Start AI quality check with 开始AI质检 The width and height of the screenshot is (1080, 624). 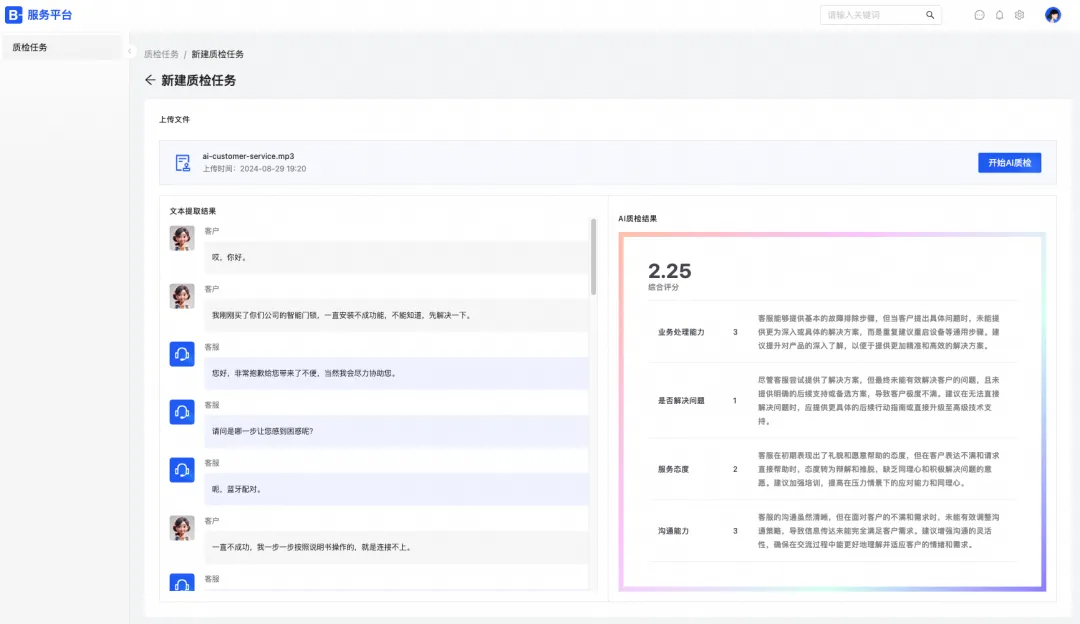tap(1009, 163)
